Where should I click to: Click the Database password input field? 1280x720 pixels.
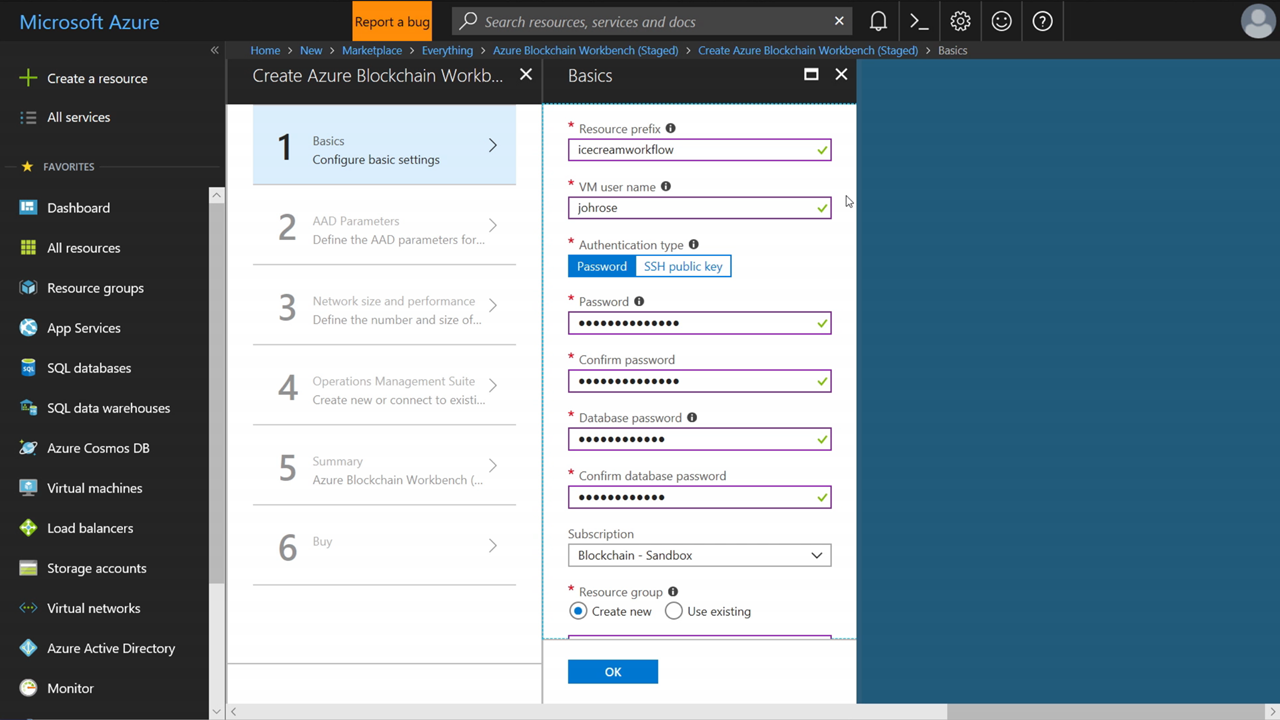(699, 439)
